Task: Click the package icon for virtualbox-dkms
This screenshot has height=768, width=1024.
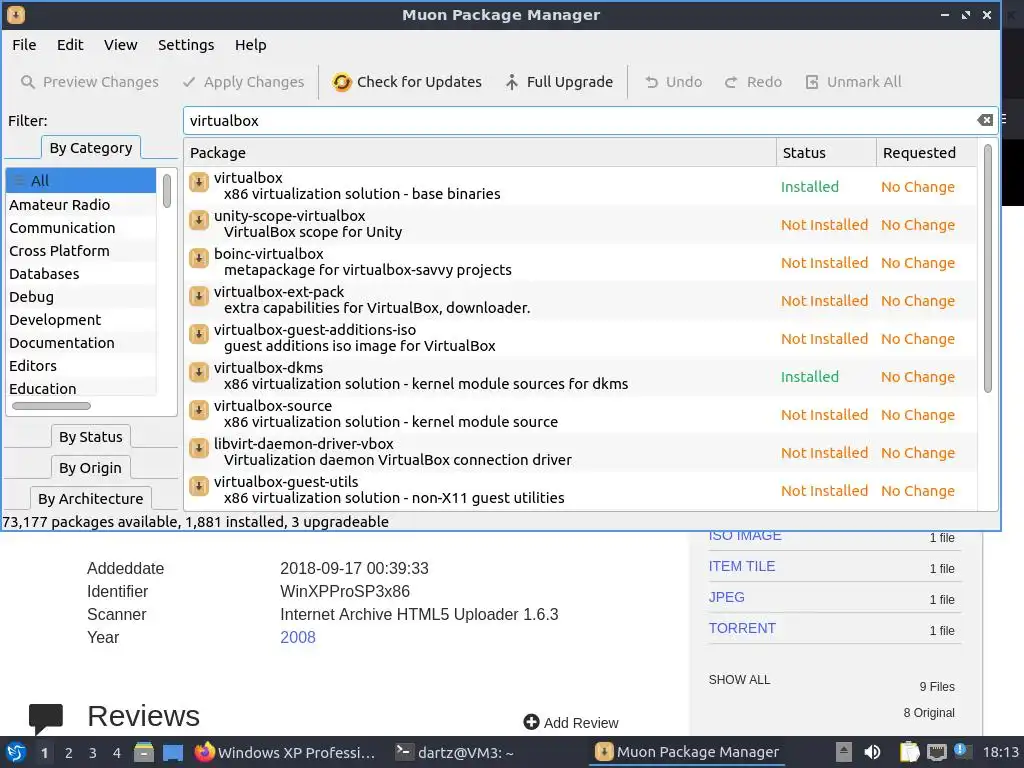Action: [199, 372]
